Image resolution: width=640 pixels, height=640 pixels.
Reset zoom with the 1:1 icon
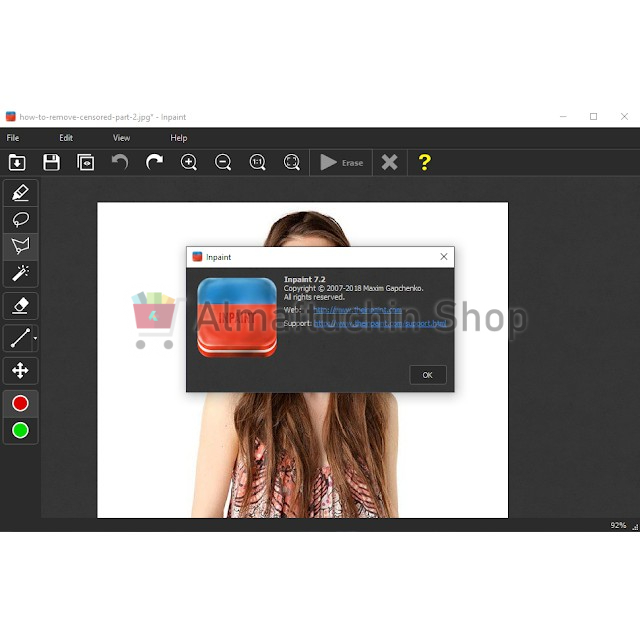[x=257, y=162]
